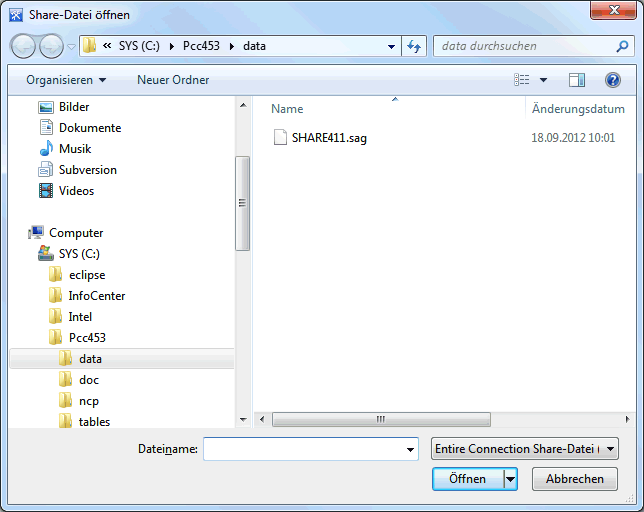Viewport: 644px width, 512px height.
Task: Open the Dateiname history dropdown arrow
Action: [x=410, y=451]
